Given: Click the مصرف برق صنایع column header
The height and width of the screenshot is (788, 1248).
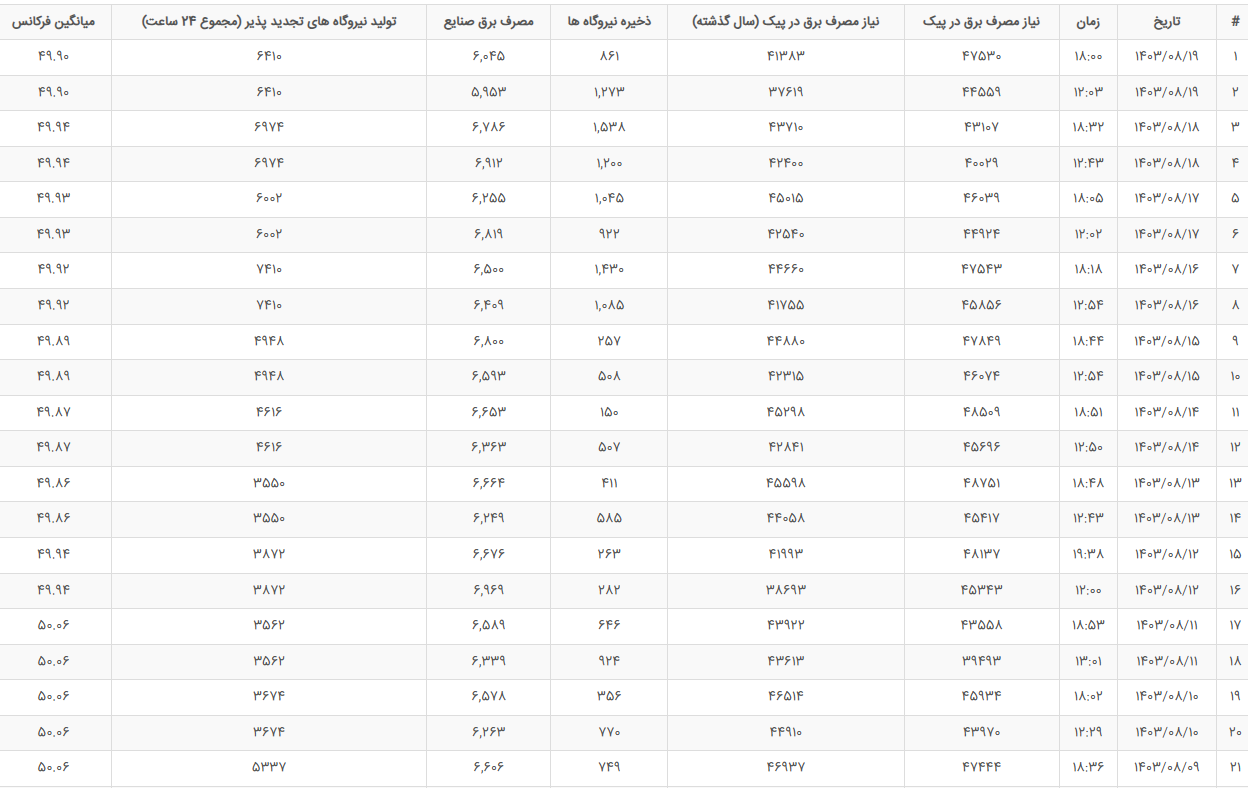Looking at the screenshot, I should [488, 21].
